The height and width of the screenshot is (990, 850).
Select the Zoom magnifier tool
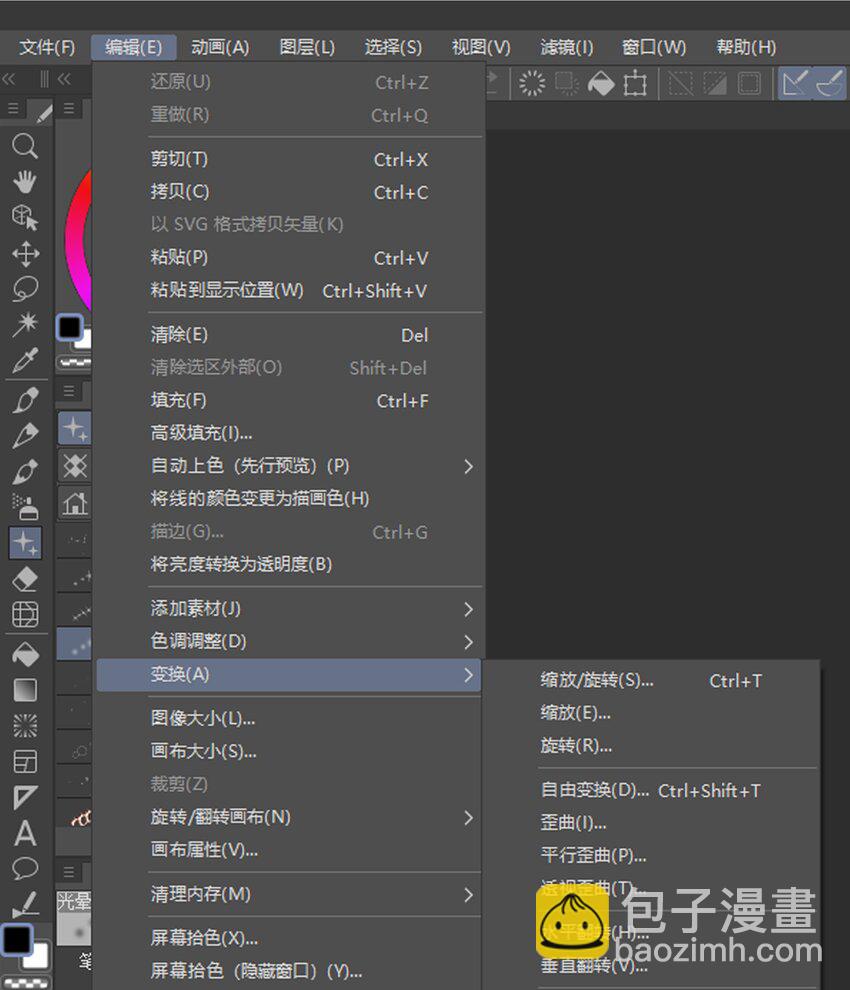(25, 146)
